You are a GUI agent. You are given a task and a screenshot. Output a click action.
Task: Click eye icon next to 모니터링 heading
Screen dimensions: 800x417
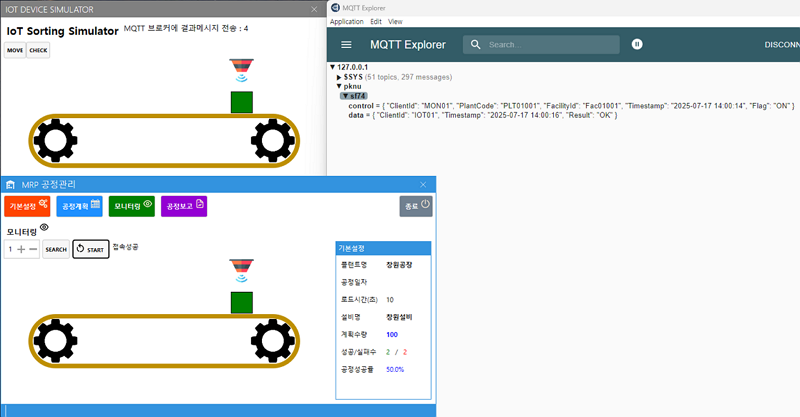pyautogui.click(x=44, y=227)
